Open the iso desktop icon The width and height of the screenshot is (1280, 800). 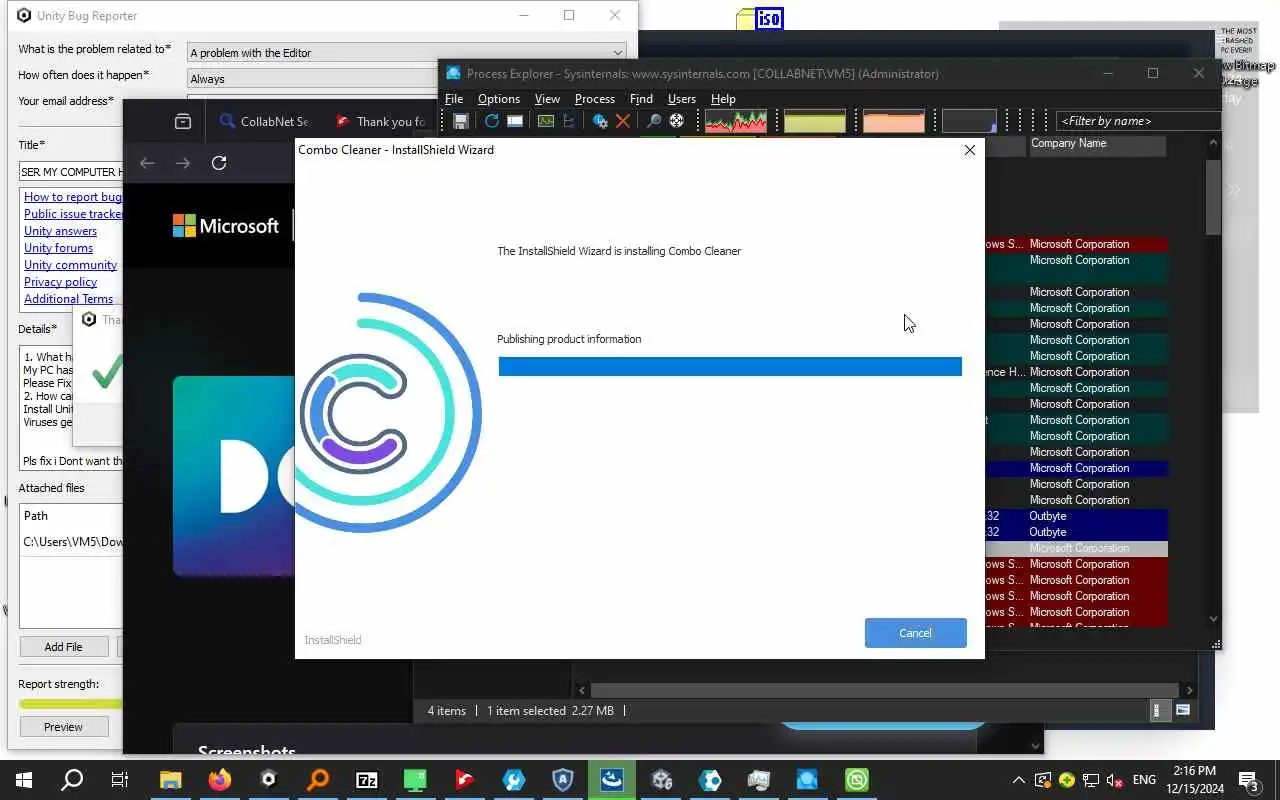760,18
